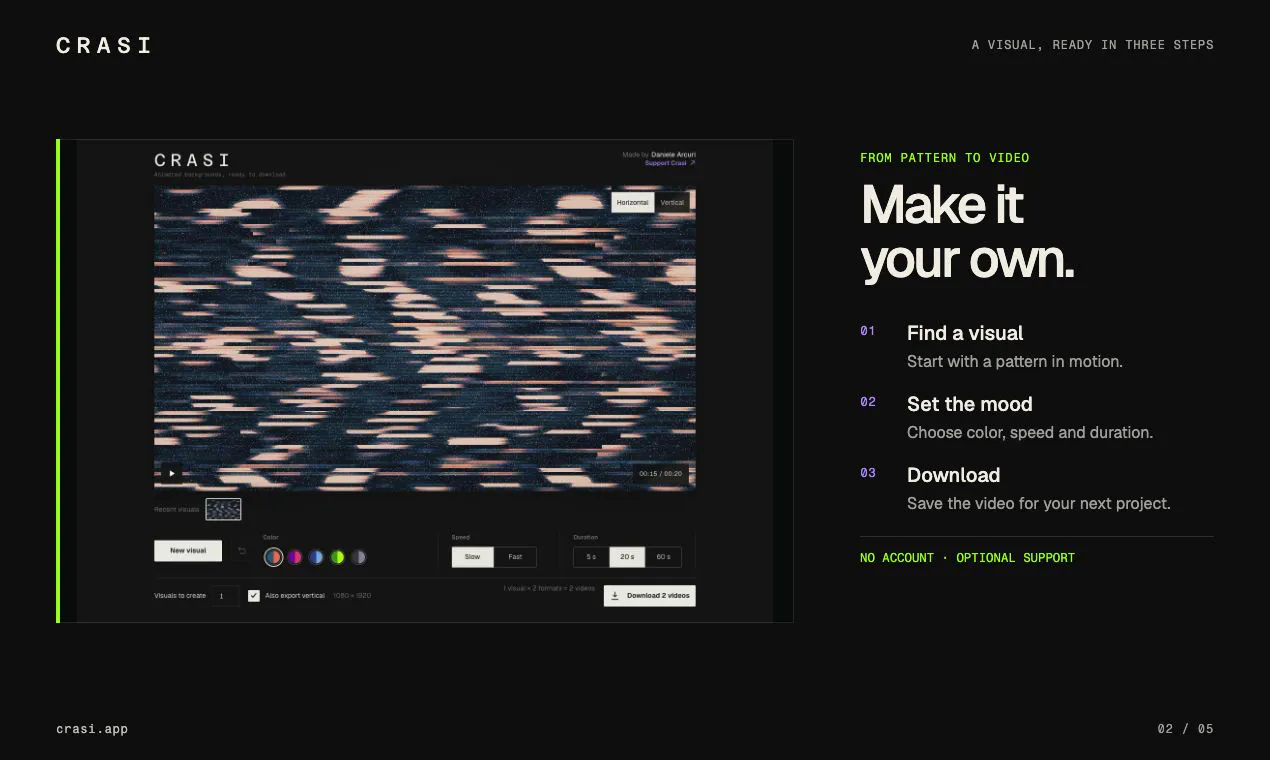Click the 'FROM PATTERN TO VIDEO' label

coord(945,158)
